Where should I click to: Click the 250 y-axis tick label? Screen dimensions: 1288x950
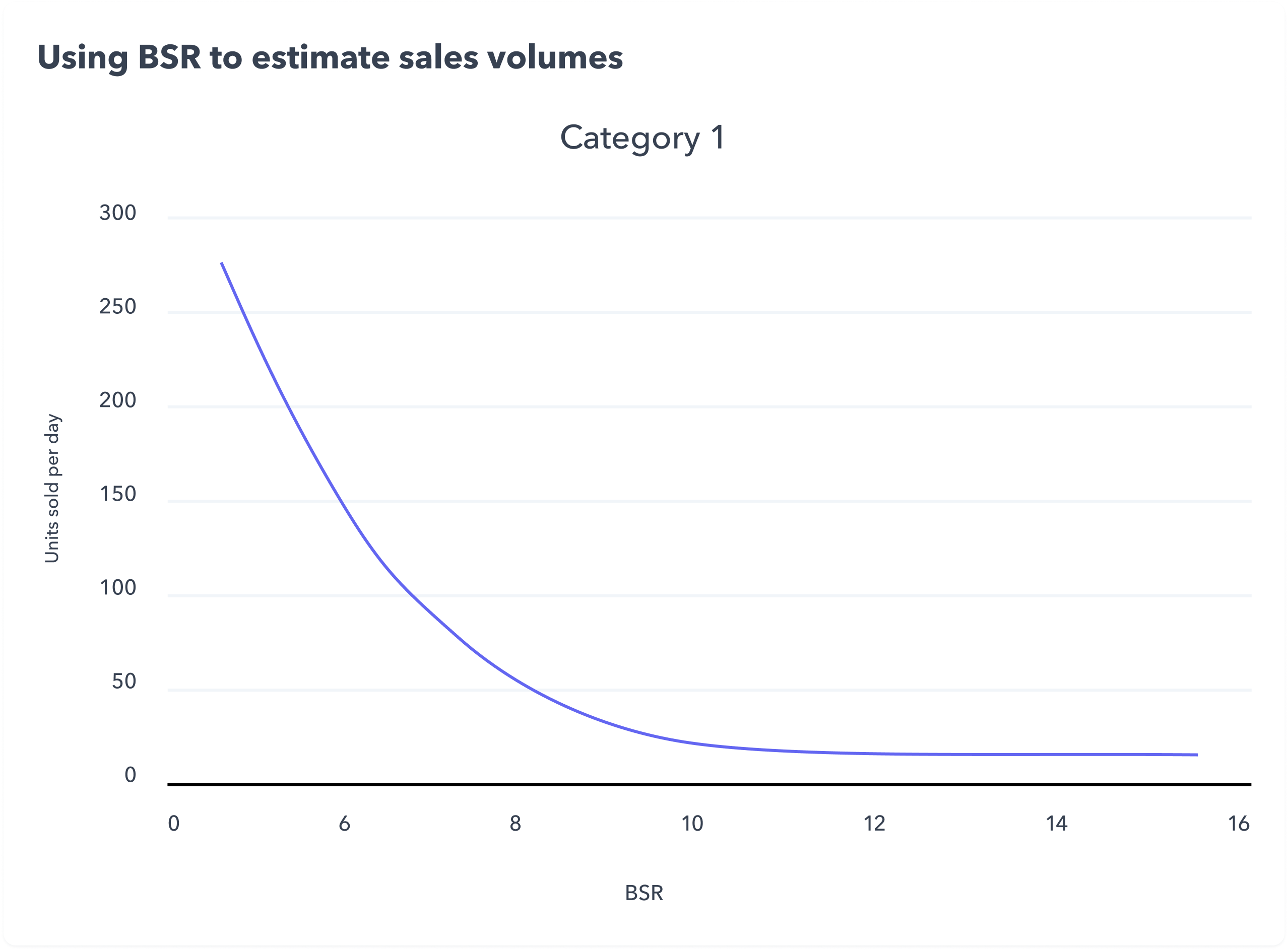tap(117, 306)
